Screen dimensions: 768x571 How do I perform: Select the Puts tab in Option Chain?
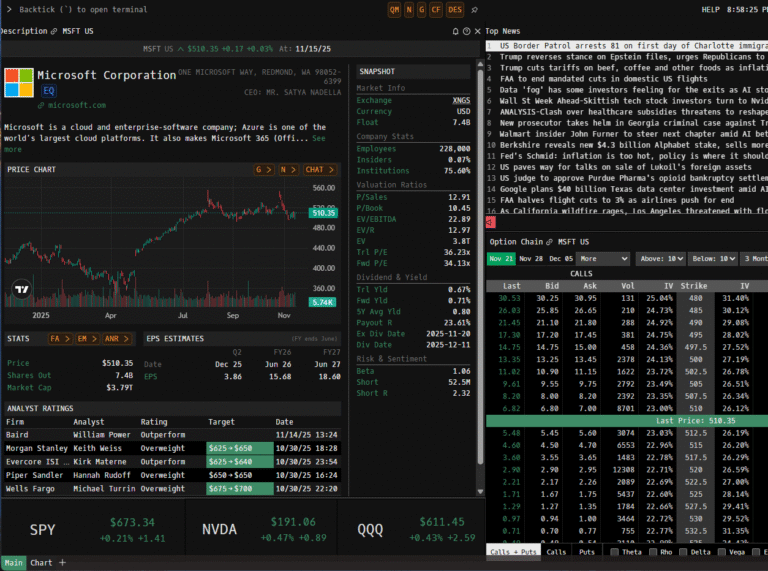[x=587, y=551]
